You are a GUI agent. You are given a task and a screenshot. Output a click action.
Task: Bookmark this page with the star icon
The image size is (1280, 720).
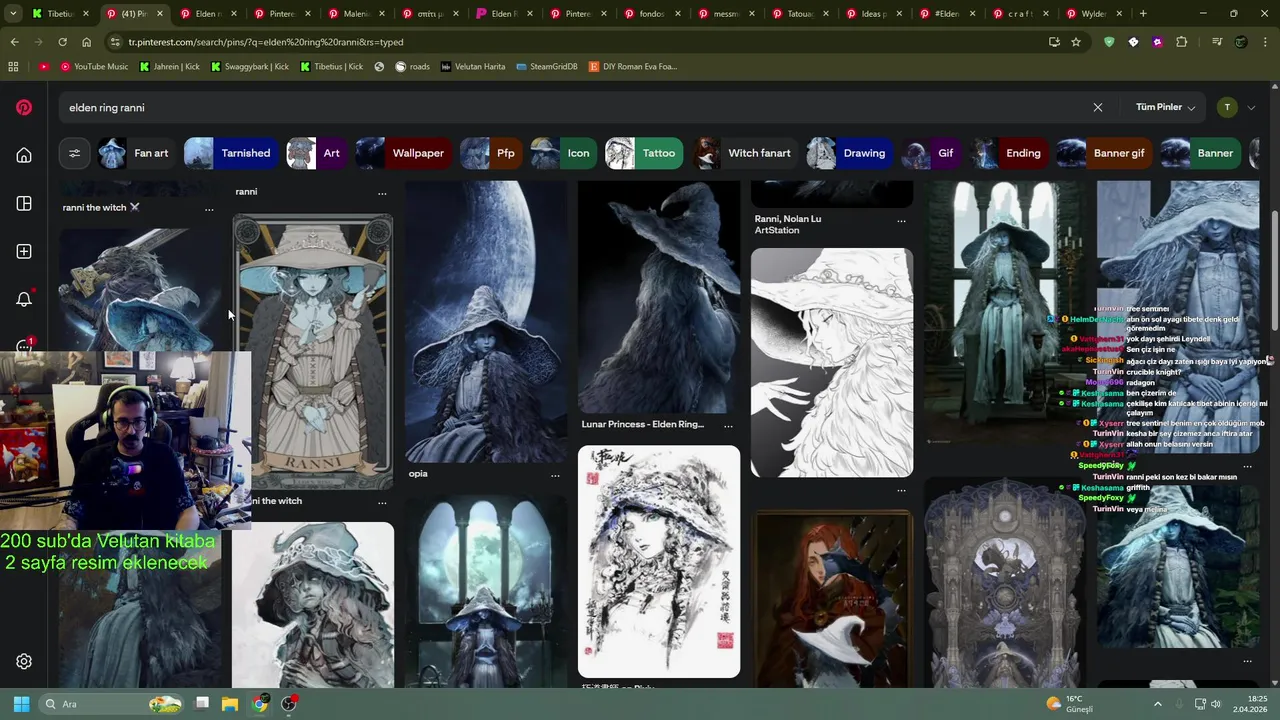point(1076,42)
